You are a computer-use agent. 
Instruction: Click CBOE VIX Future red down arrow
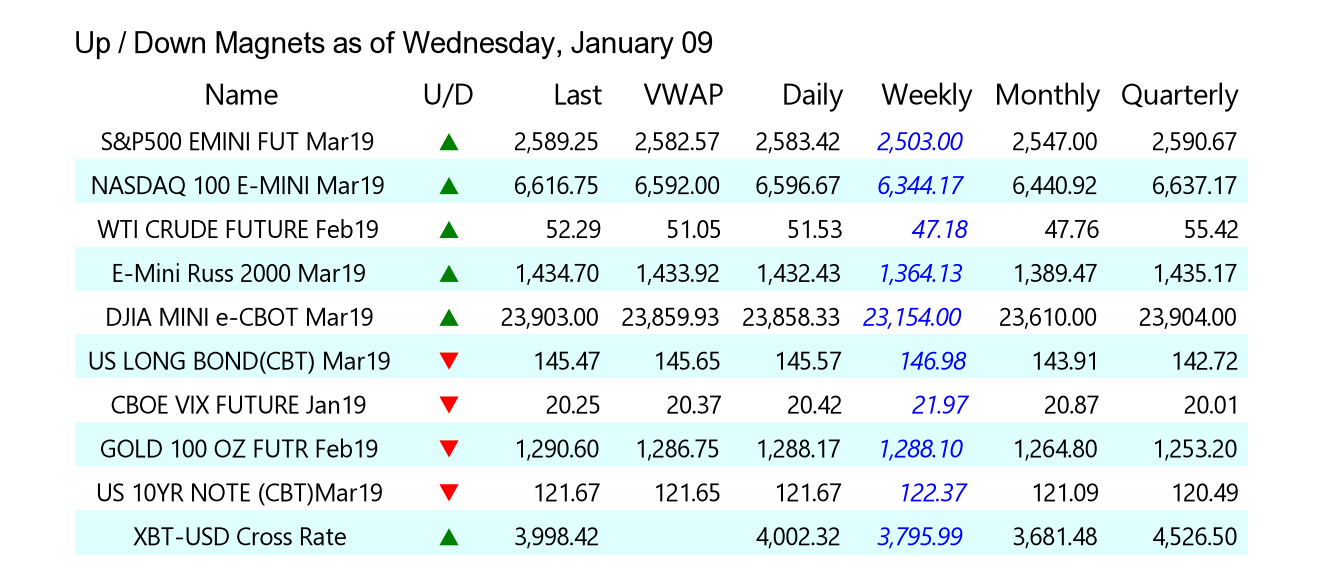pyautogui.click(x=448, y=405)
